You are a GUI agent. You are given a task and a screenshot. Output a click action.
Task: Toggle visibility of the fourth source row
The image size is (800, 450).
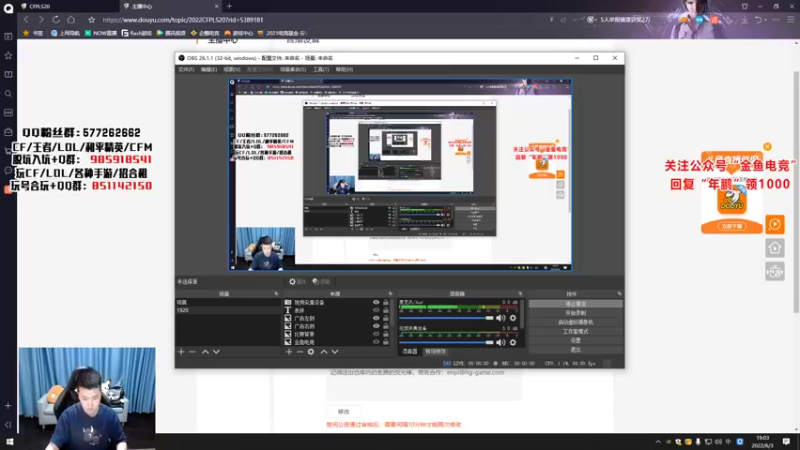click(376, 326)
